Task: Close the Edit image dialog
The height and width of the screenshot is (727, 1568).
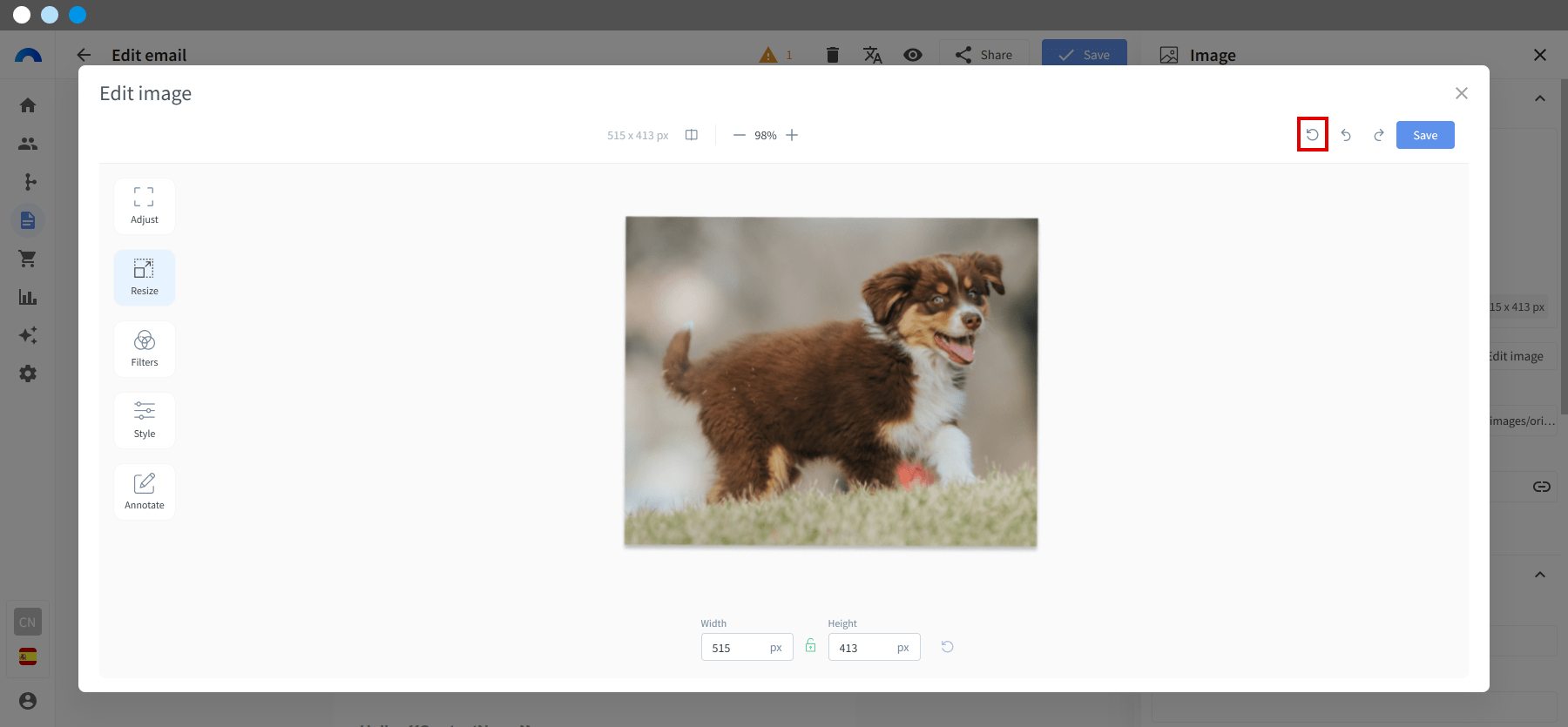Action: tap(1462, 93)
